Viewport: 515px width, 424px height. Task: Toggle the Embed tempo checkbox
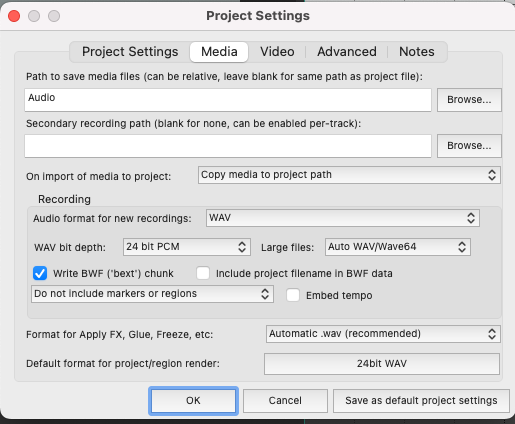[x=293, y=295]
